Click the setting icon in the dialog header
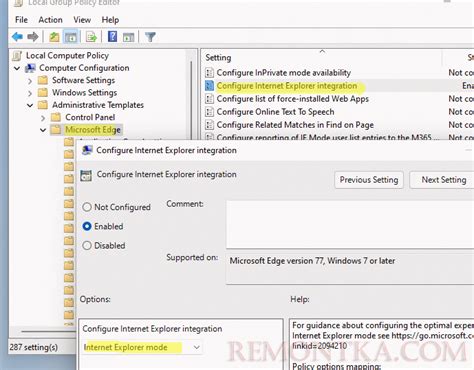474x370 pixels. [x=86, y=175]
